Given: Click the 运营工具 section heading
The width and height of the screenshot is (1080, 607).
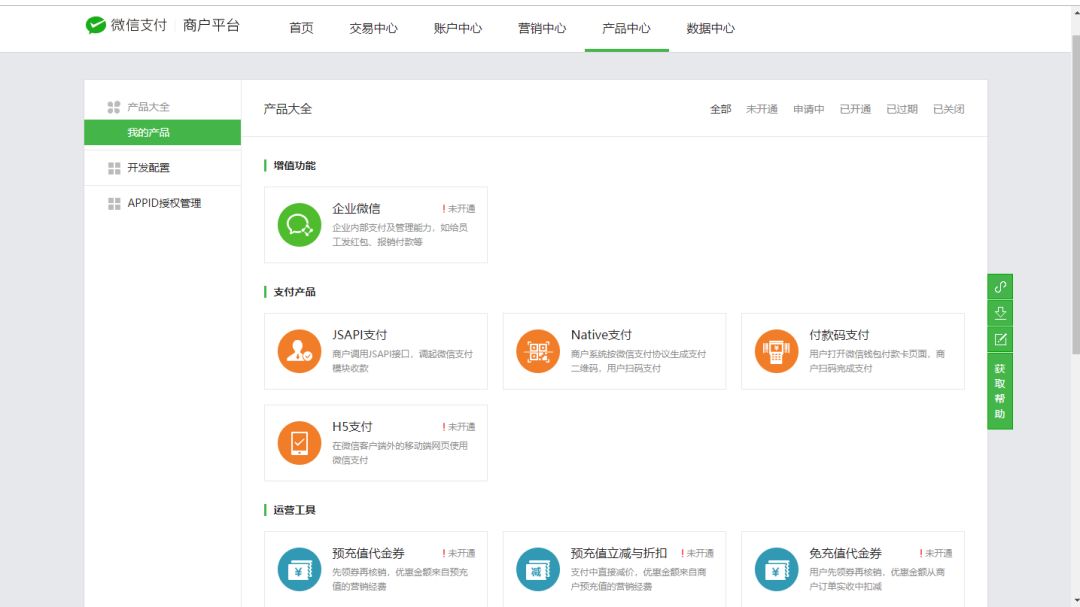Looking at the screenshot, I should [294, 510].
